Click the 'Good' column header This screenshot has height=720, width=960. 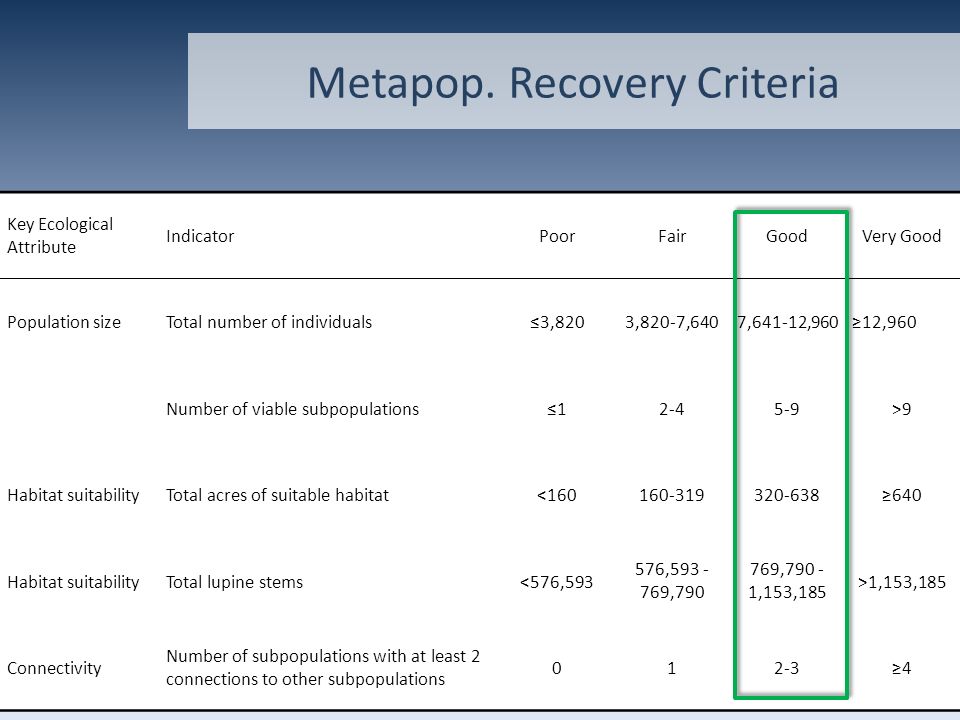[787, 236]
